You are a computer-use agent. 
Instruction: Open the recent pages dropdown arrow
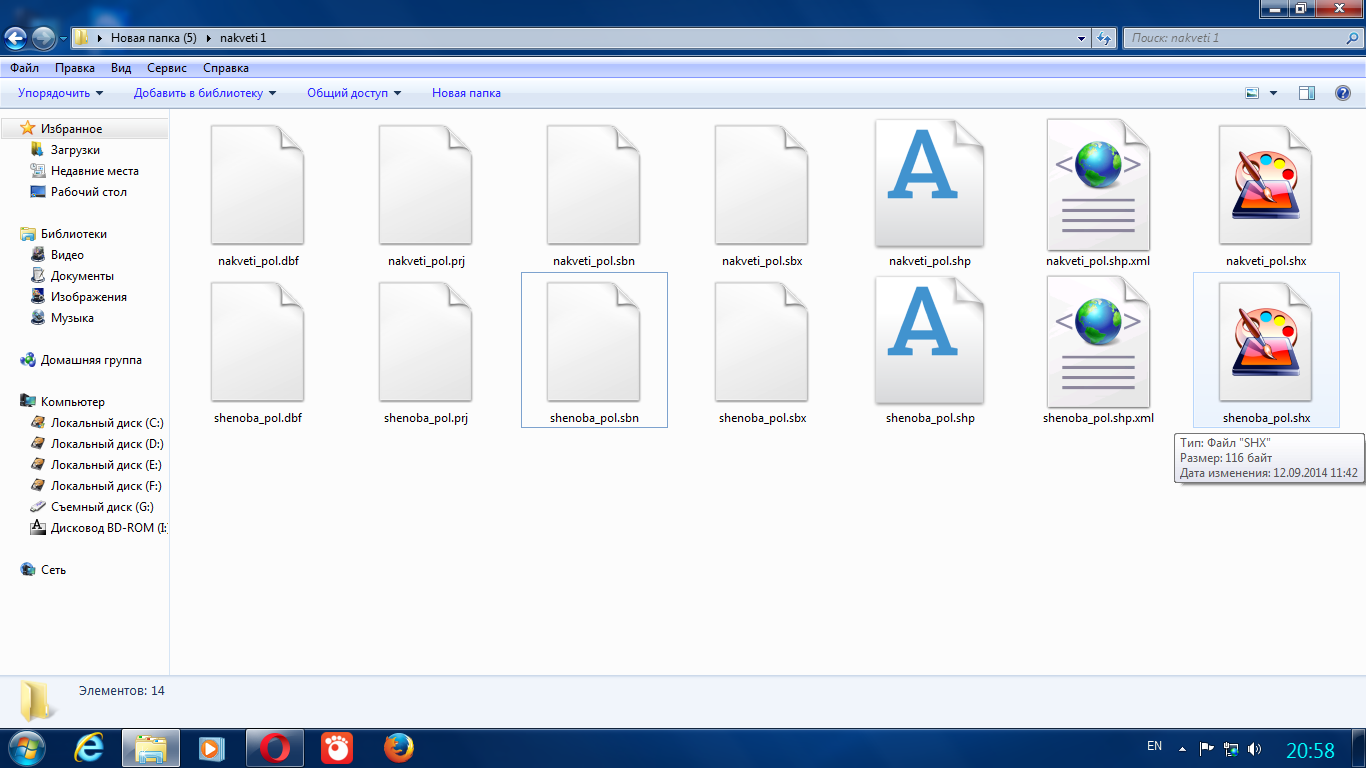(64, 38)
